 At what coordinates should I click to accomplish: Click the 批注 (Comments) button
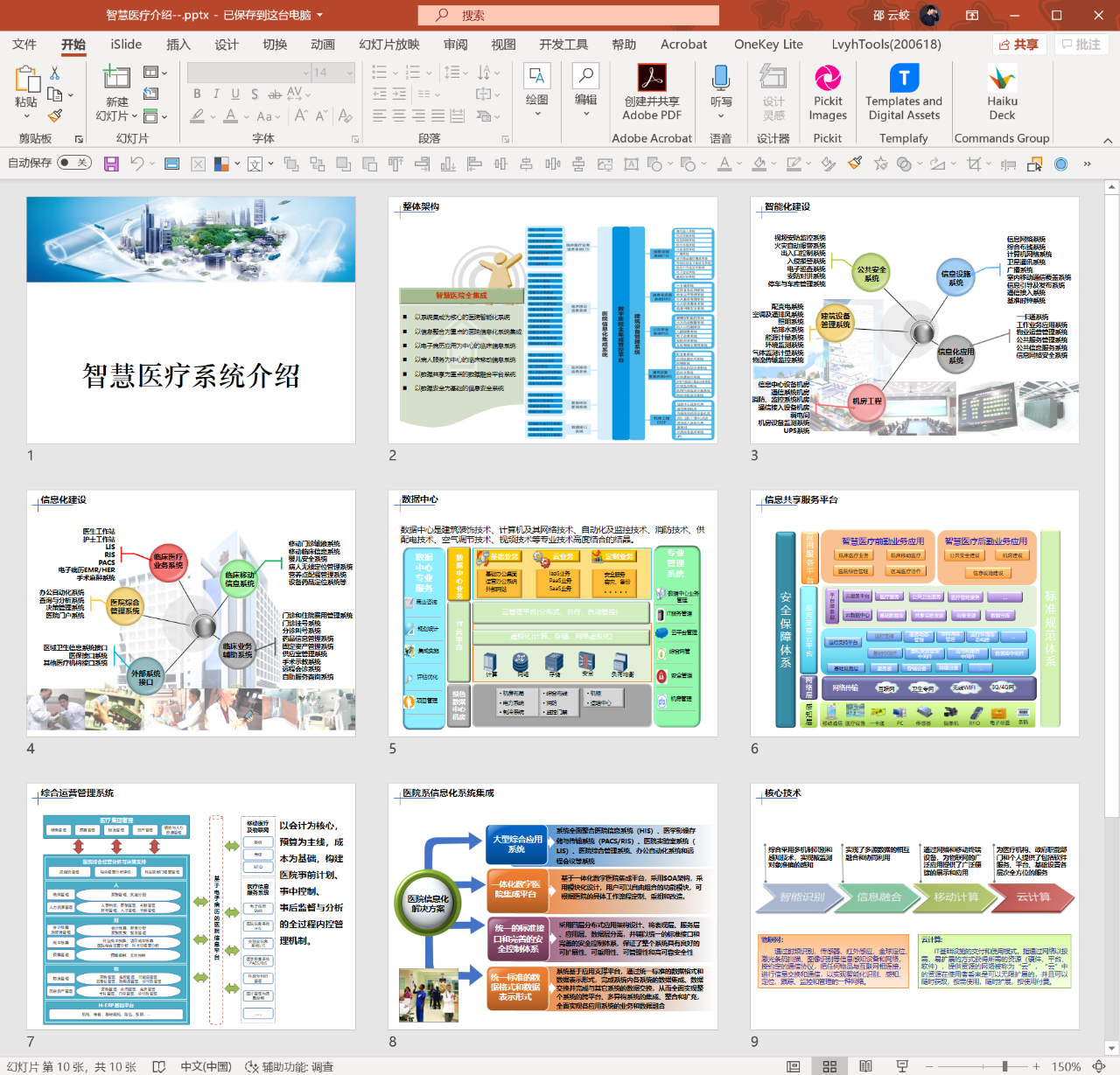pos(1081,44)
